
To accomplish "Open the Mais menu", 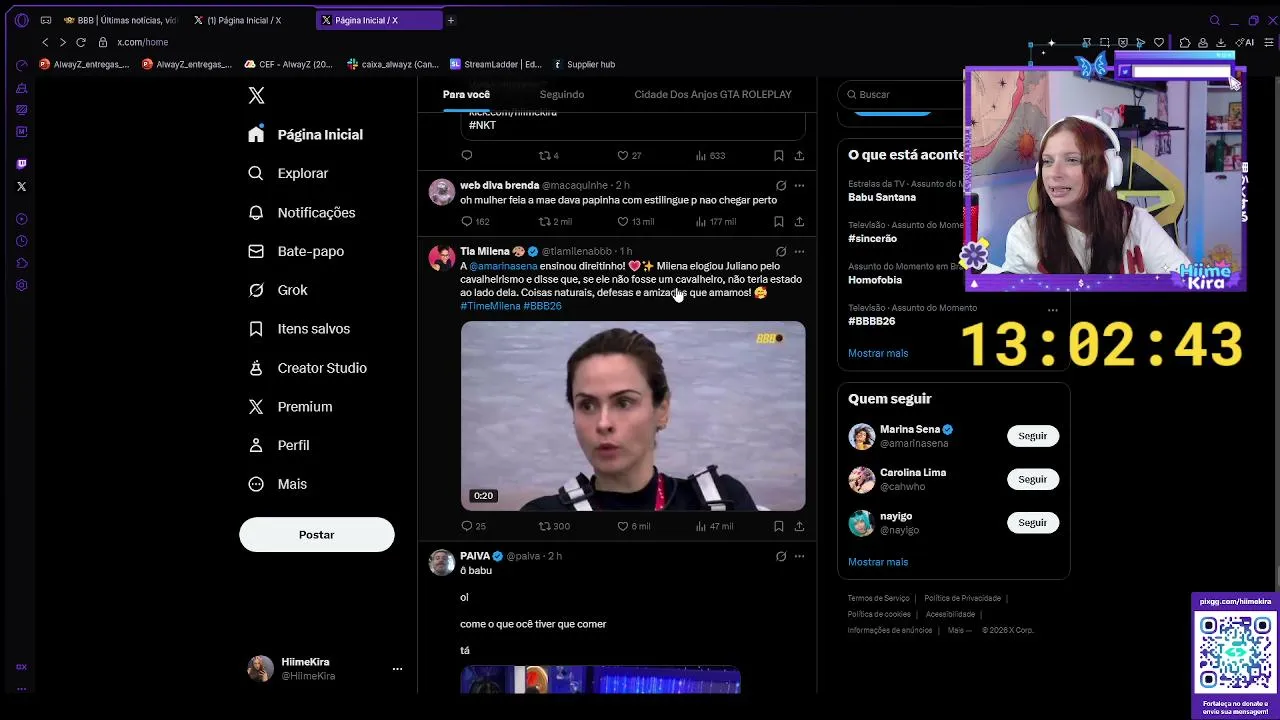I will coord(278,484).
